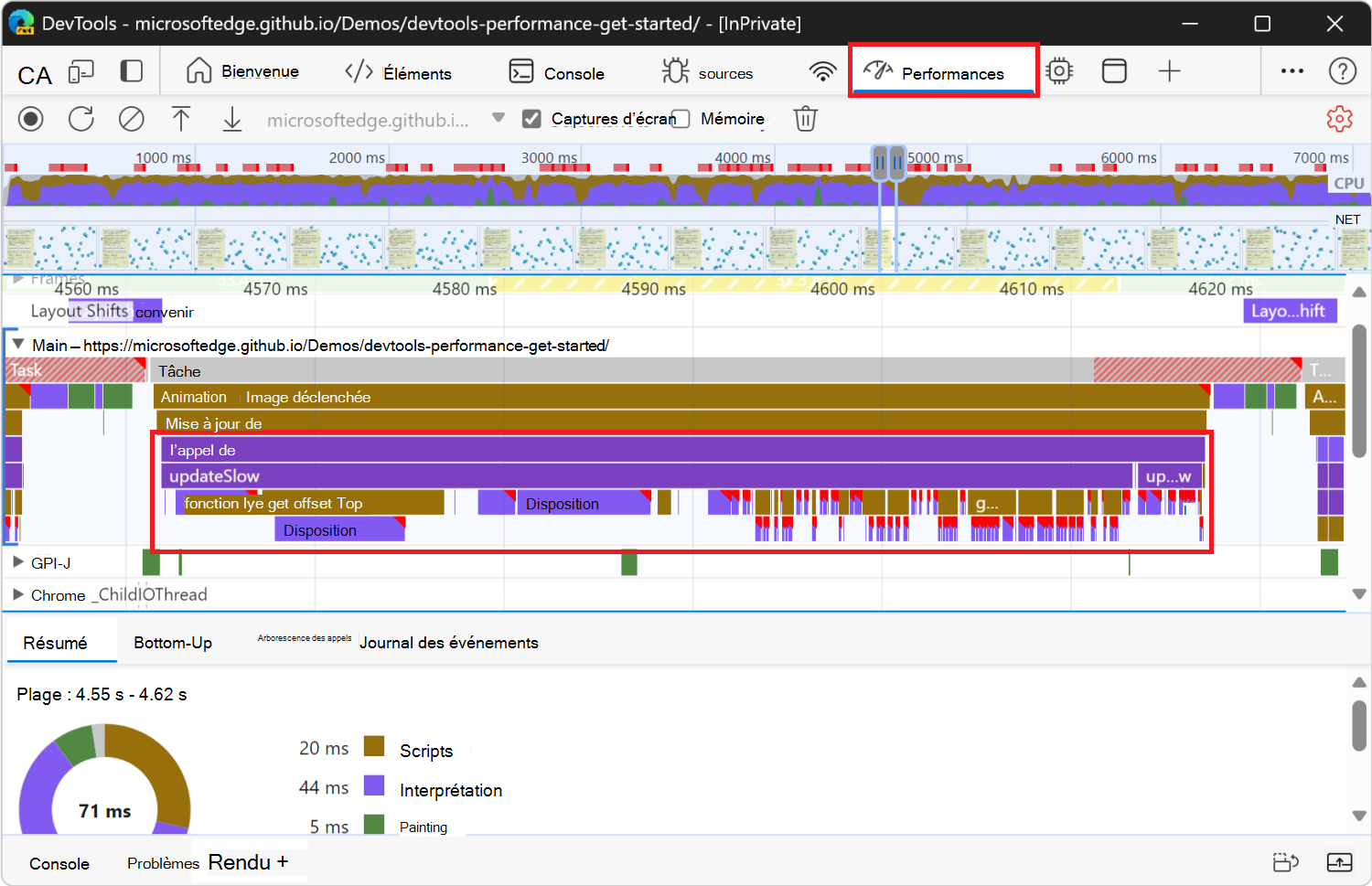Clear the performance recording
Viewport: 1372px width, 886px height.
pyautogui.click(x=132, y=119)
